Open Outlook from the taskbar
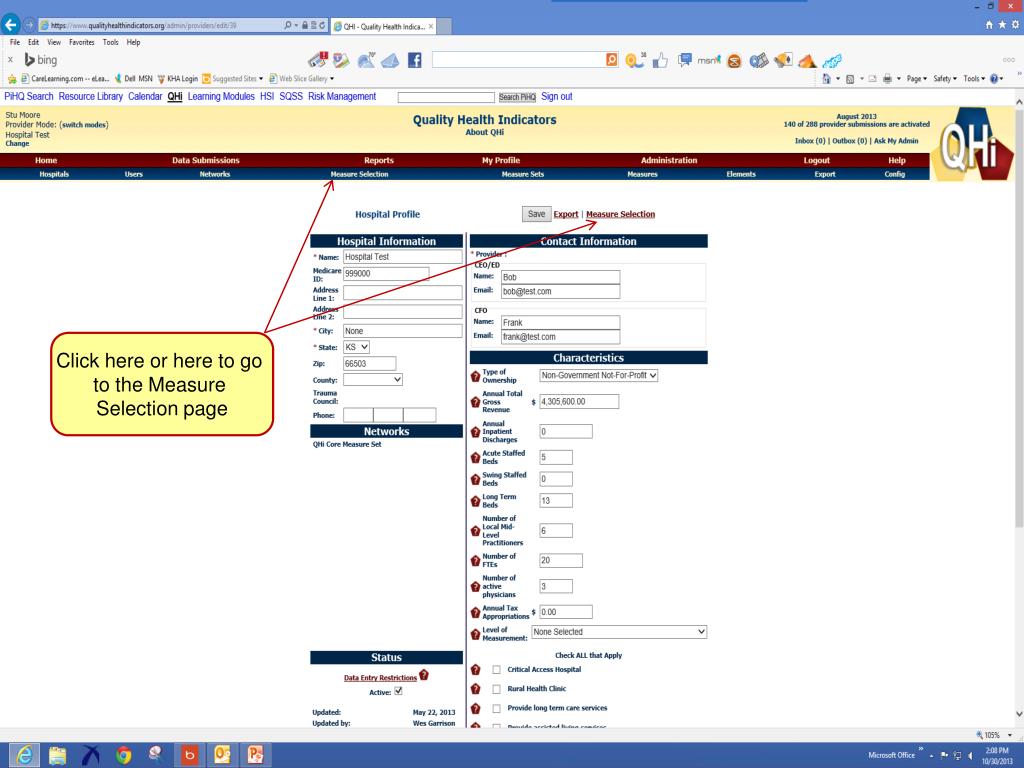The image size is (1024, 768). (222, 755)
